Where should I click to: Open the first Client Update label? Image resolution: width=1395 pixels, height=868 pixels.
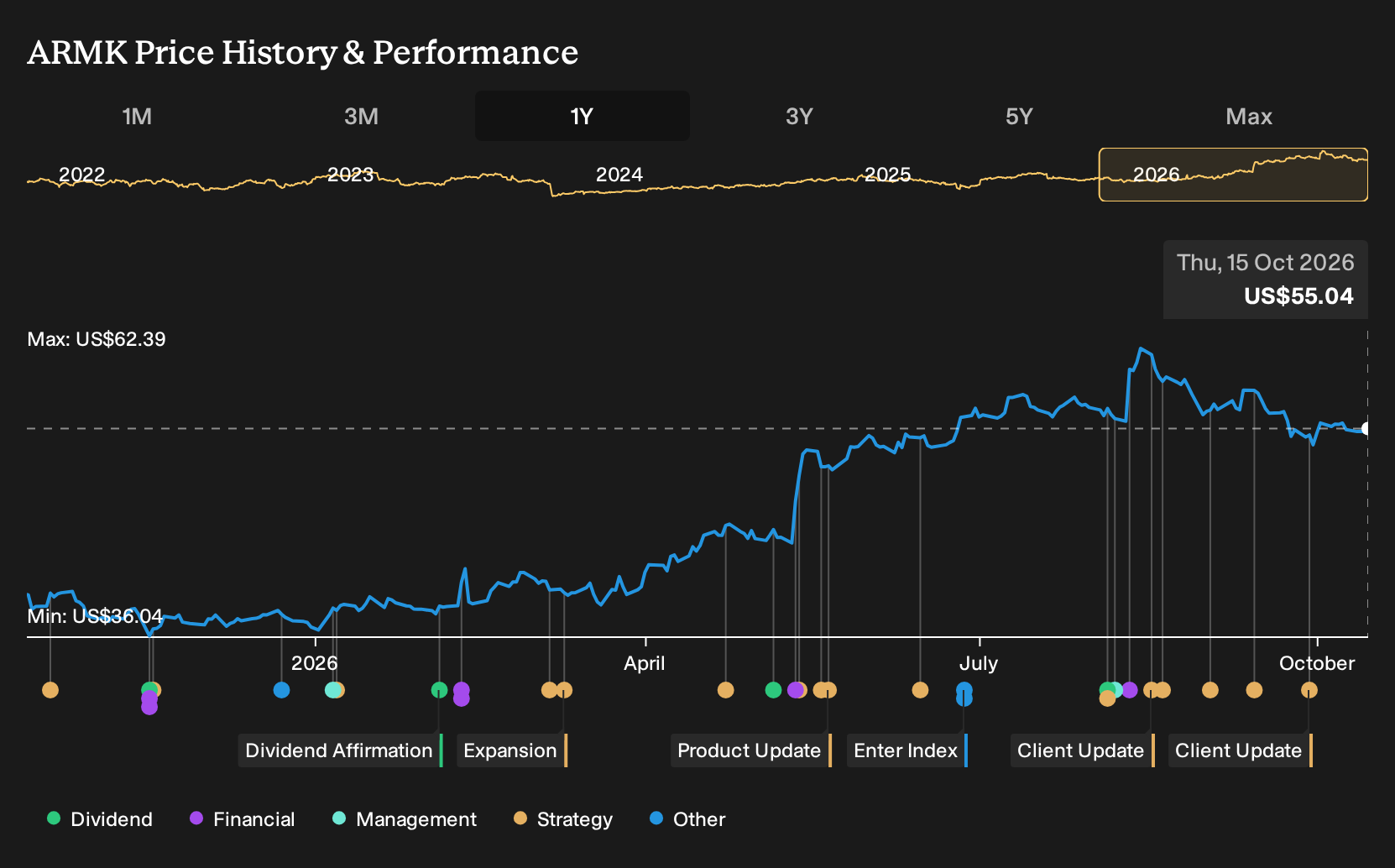[1082, 750]
